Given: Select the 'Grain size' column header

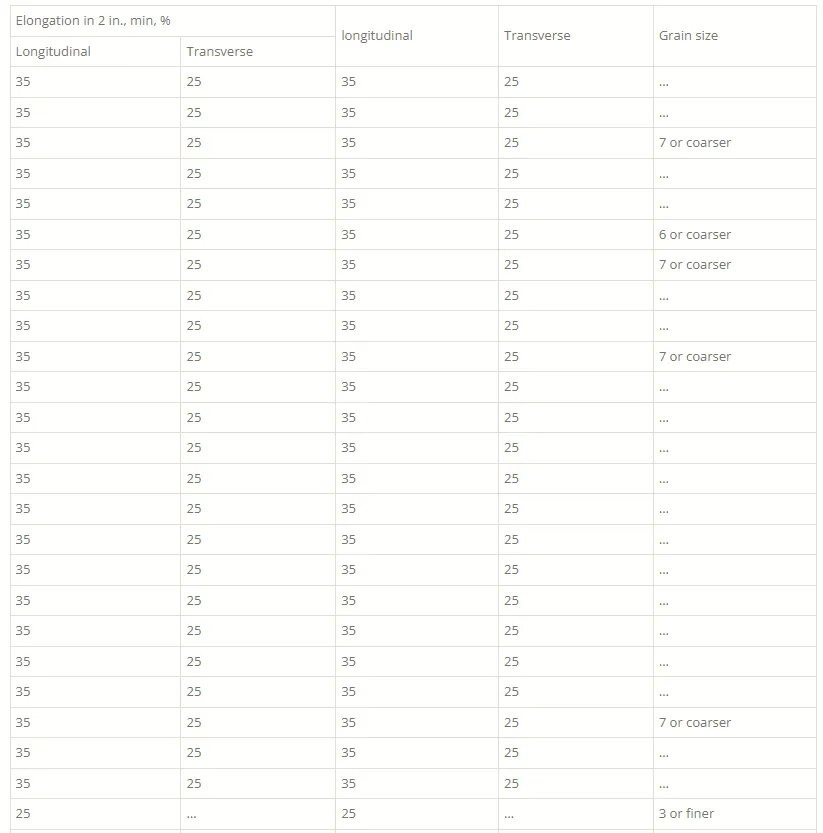Looking at the screenshot, I should pyautogui.click(x=688, y=36).
